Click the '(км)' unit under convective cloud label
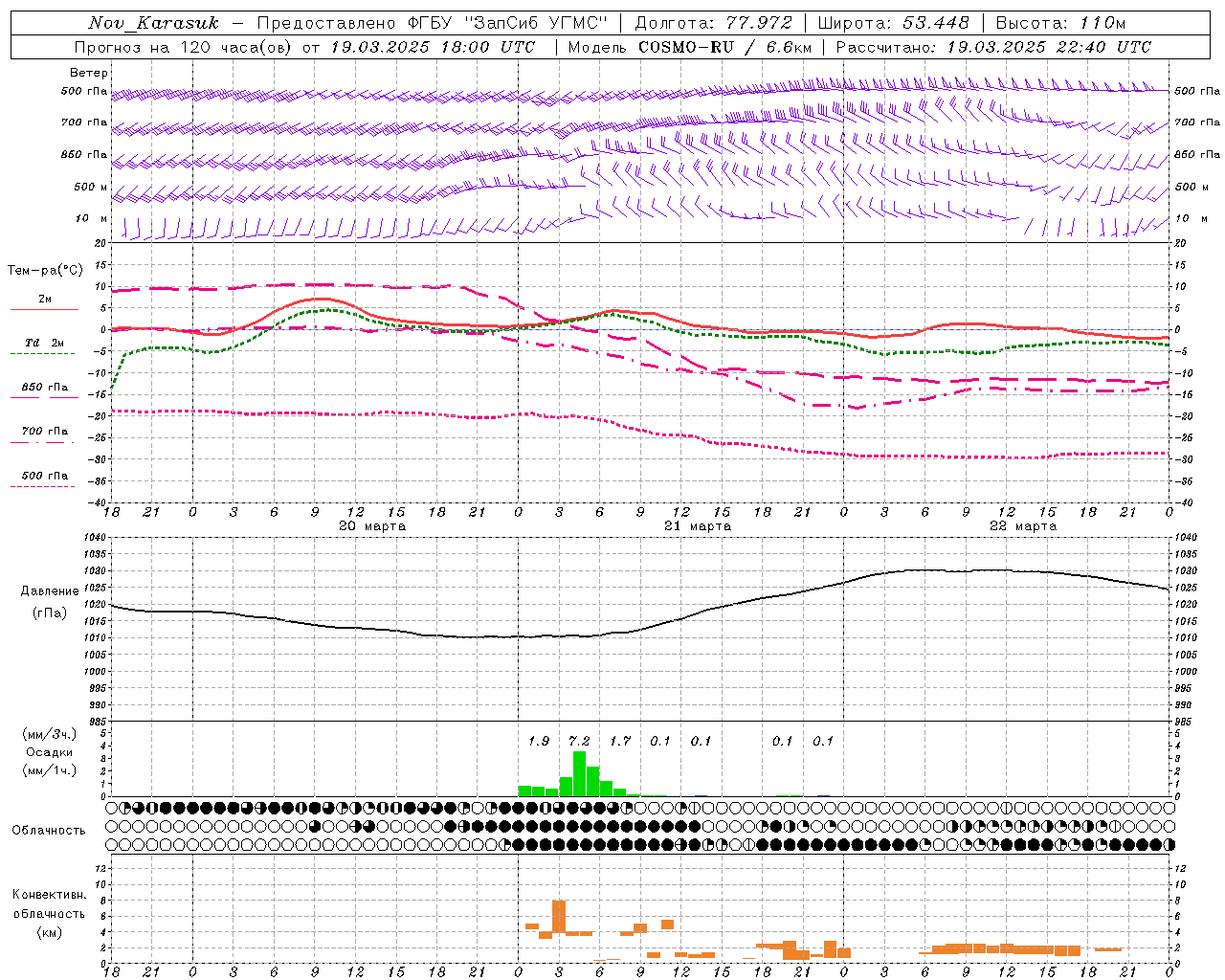 [x=49, y=931]
